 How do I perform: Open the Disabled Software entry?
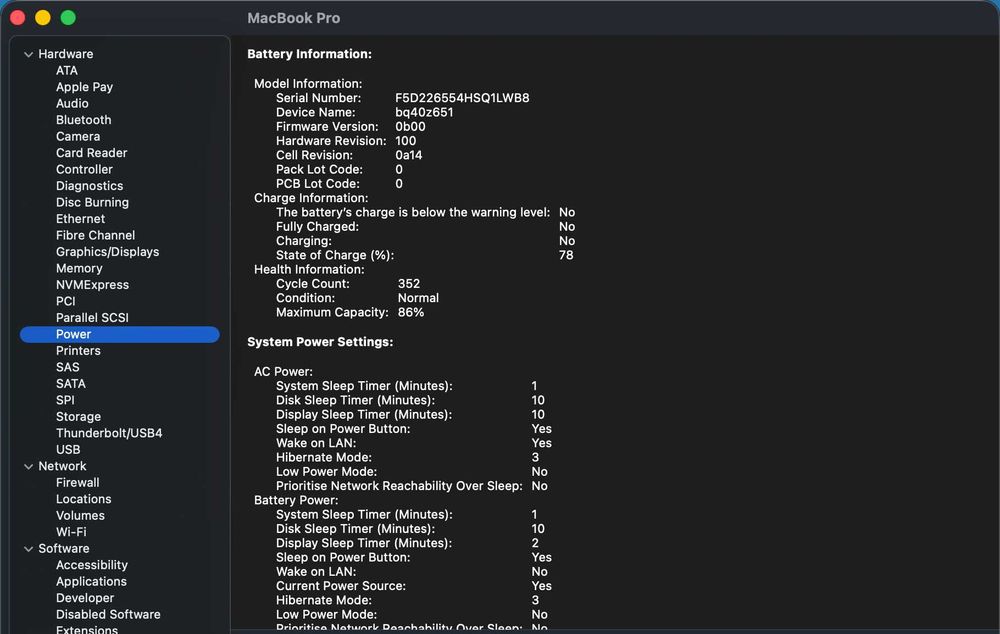point(108,615)
